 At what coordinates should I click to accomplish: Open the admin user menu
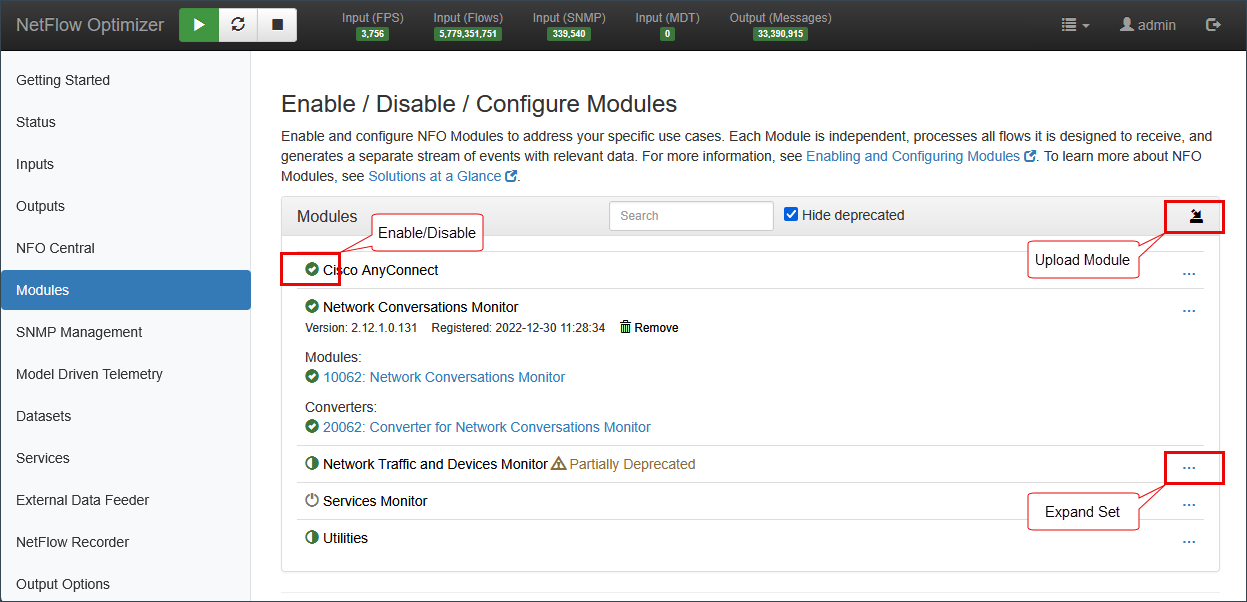pos(1148,25)
